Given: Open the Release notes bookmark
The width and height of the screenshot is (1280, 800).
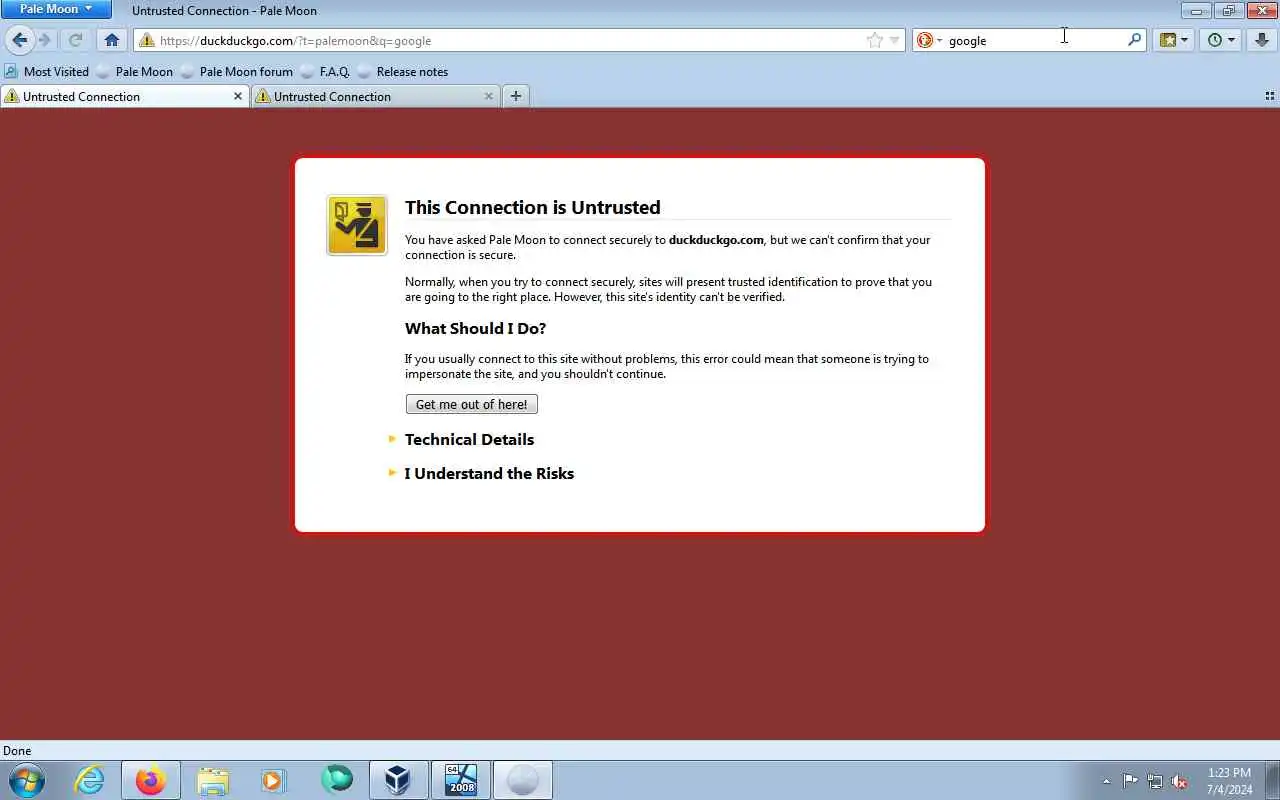Looking at the screenshot, I should click(x=403, y=71).
